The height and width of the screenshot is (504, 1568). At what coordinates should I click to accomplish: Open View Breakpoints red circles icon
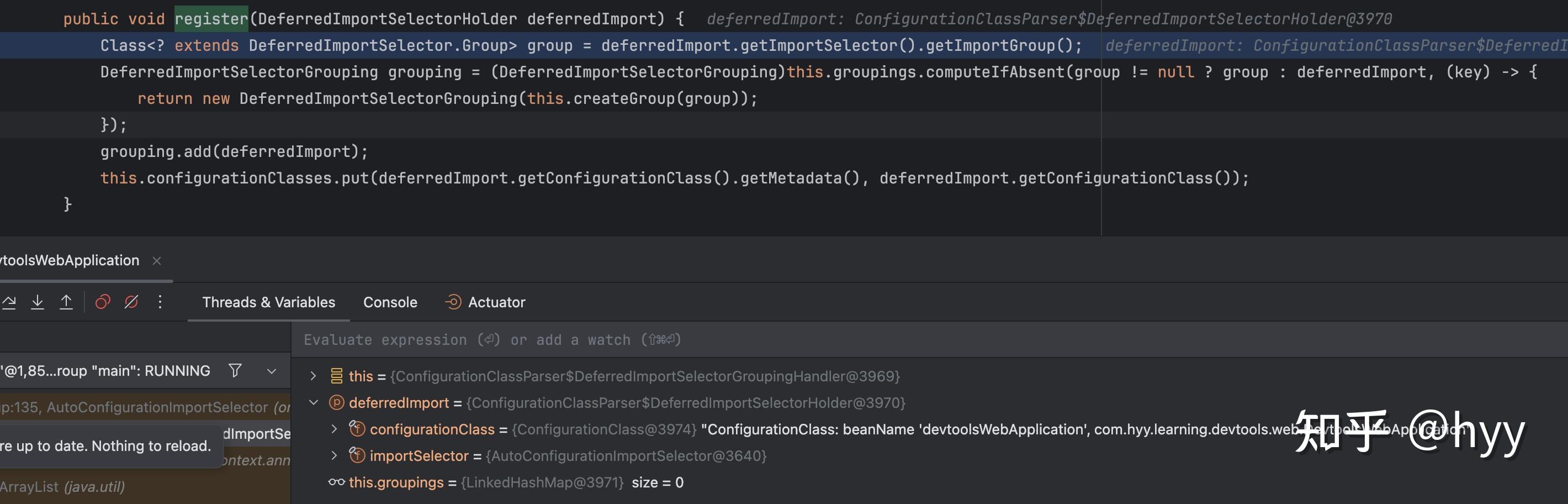pyautogui.click(x=103, y=302)
